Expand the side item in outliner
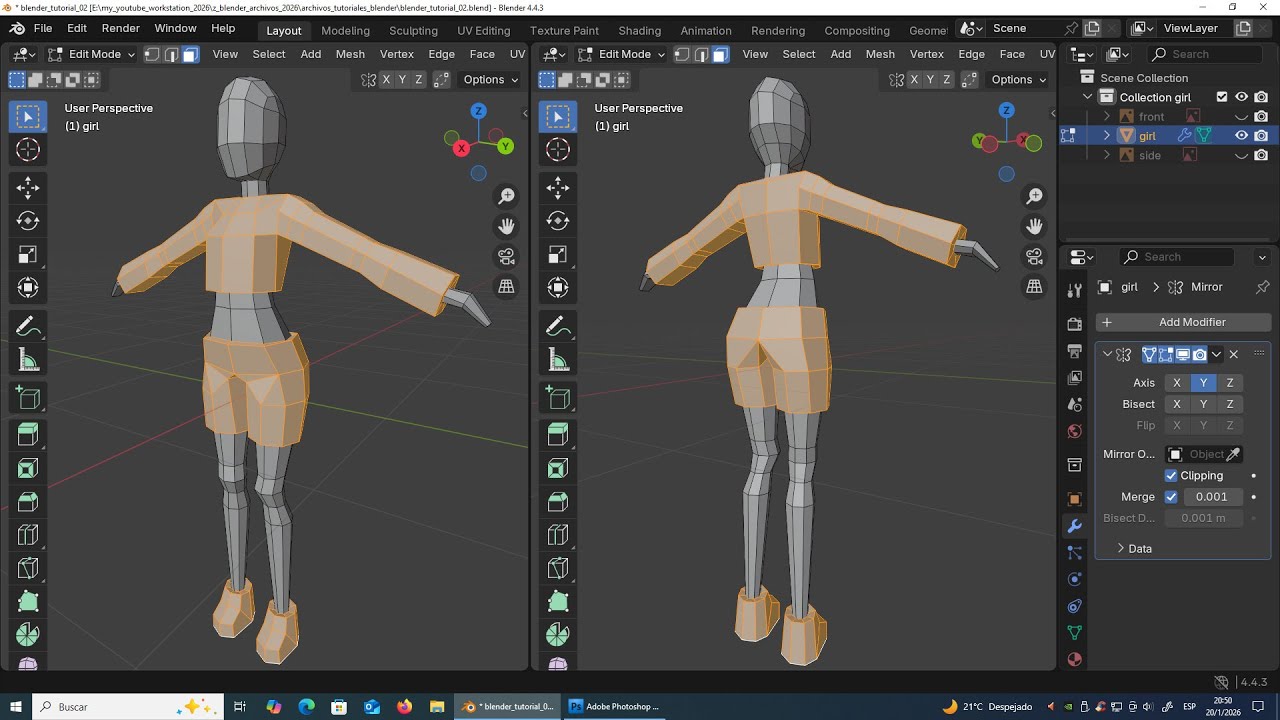This screenshot has height=720, width=1280. coord(1107,155)
